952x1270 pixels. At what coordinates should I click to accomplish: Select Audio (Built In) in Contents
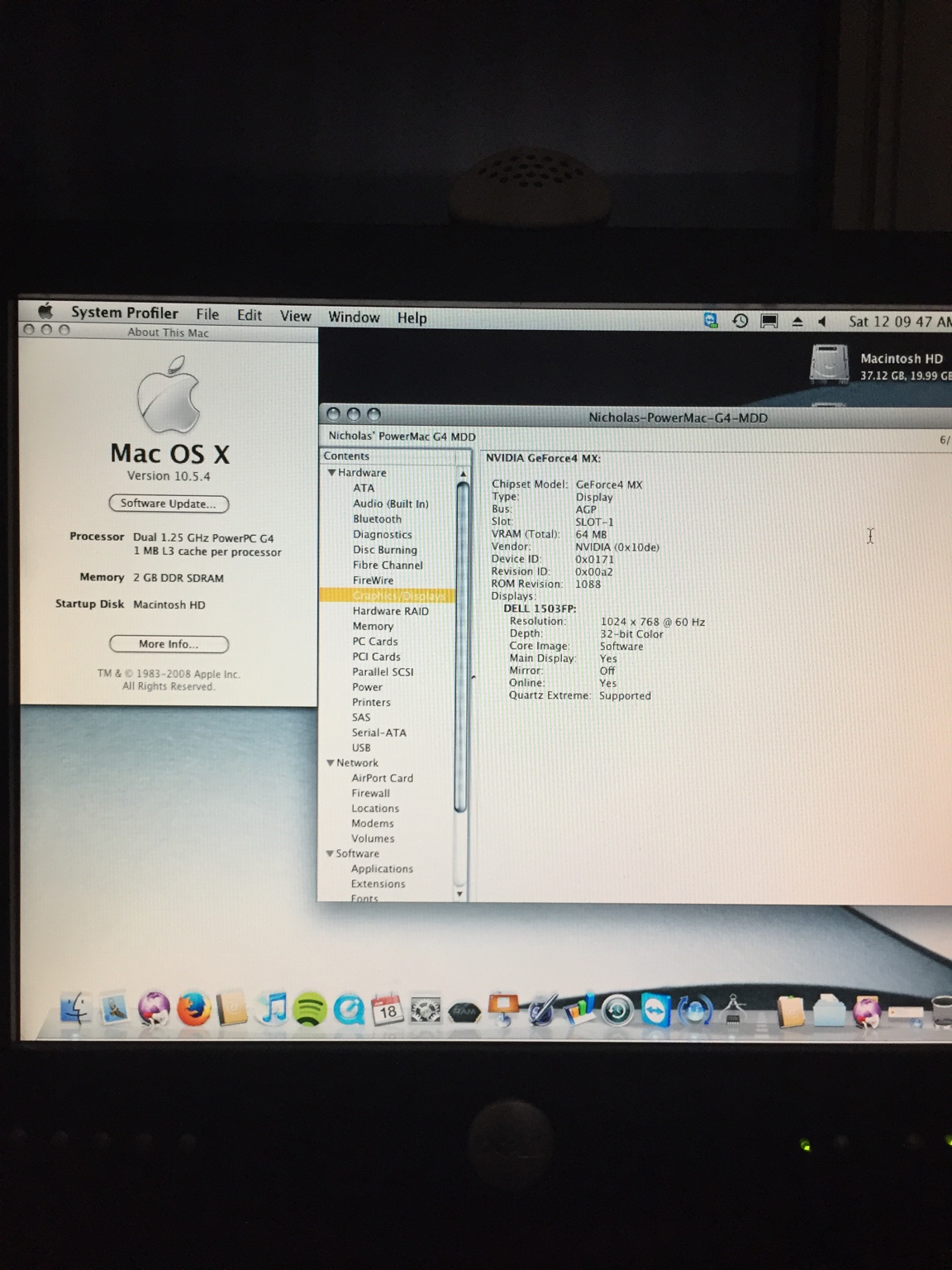pyautogui.click(x=391, y=504)
